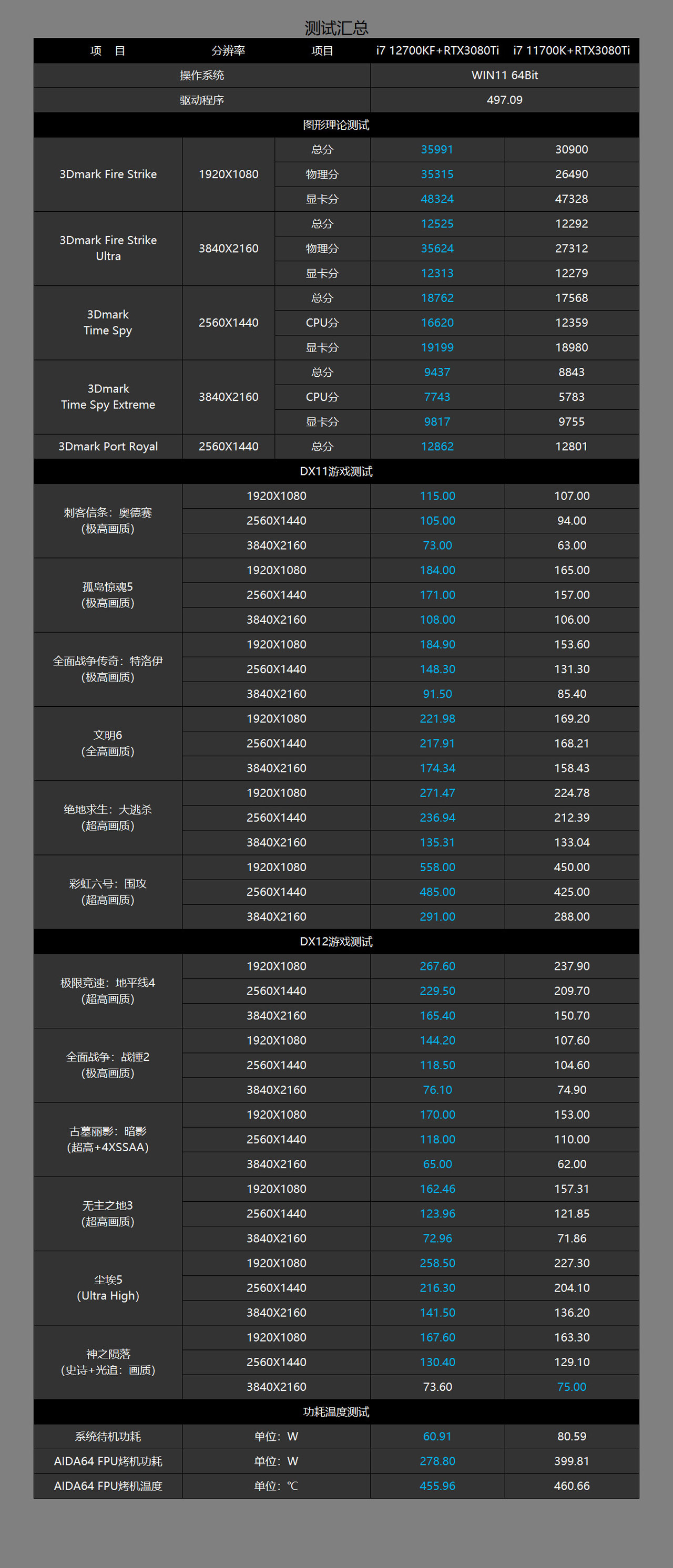Click the 神之陨落 game label
The height and width of the screenshot is (1568, 673).
click(108, 1362)
